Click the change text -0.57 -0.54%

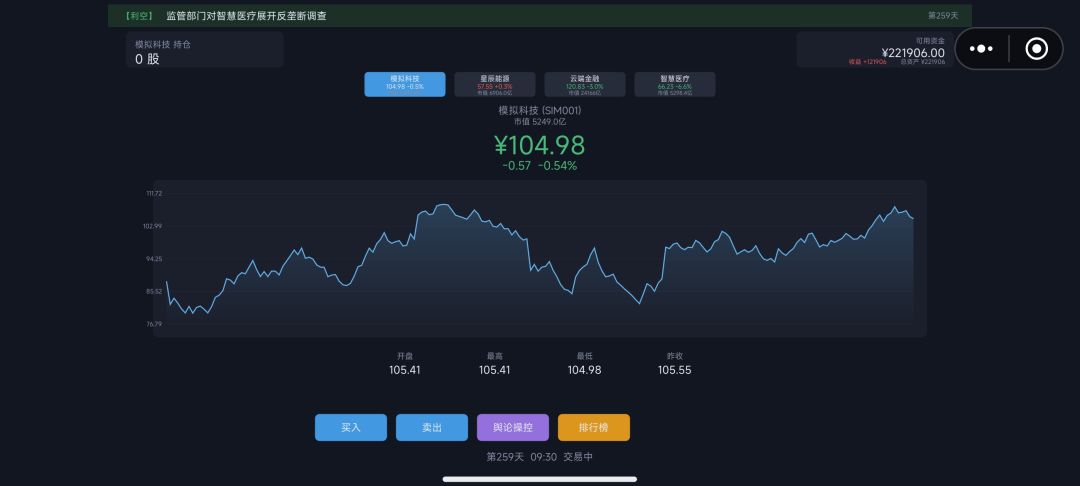click(539, 166)
